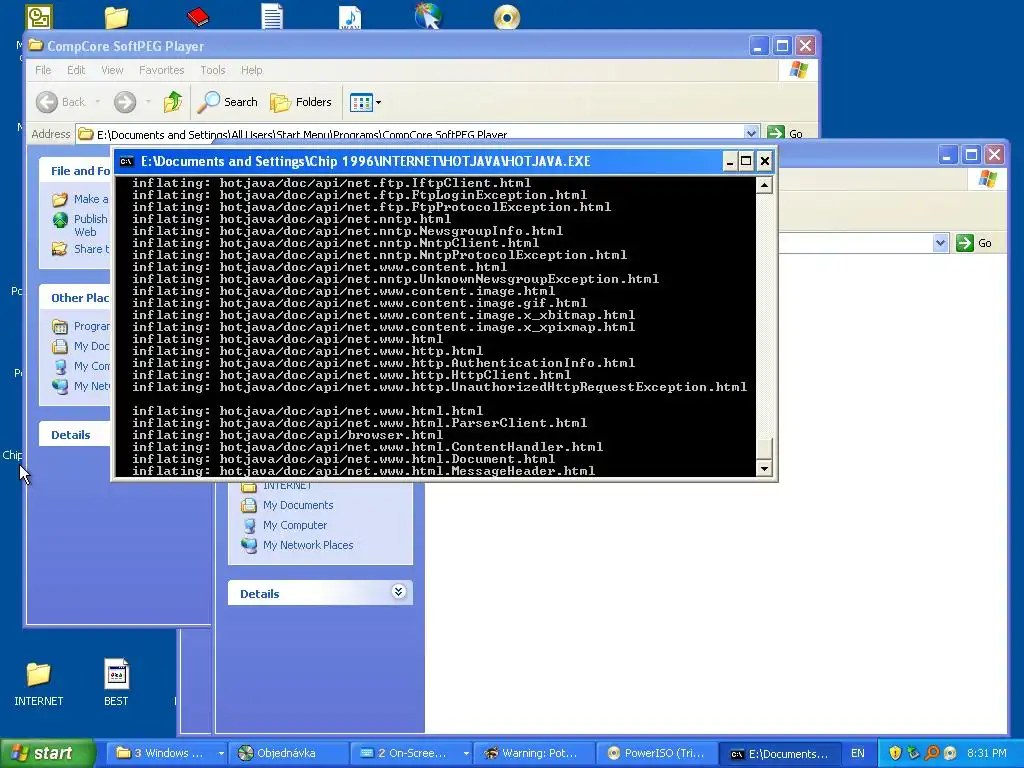Viewport: 1024px width, 768px height.
Task: Click the security shield tray icon
Action: coord(895,754)
